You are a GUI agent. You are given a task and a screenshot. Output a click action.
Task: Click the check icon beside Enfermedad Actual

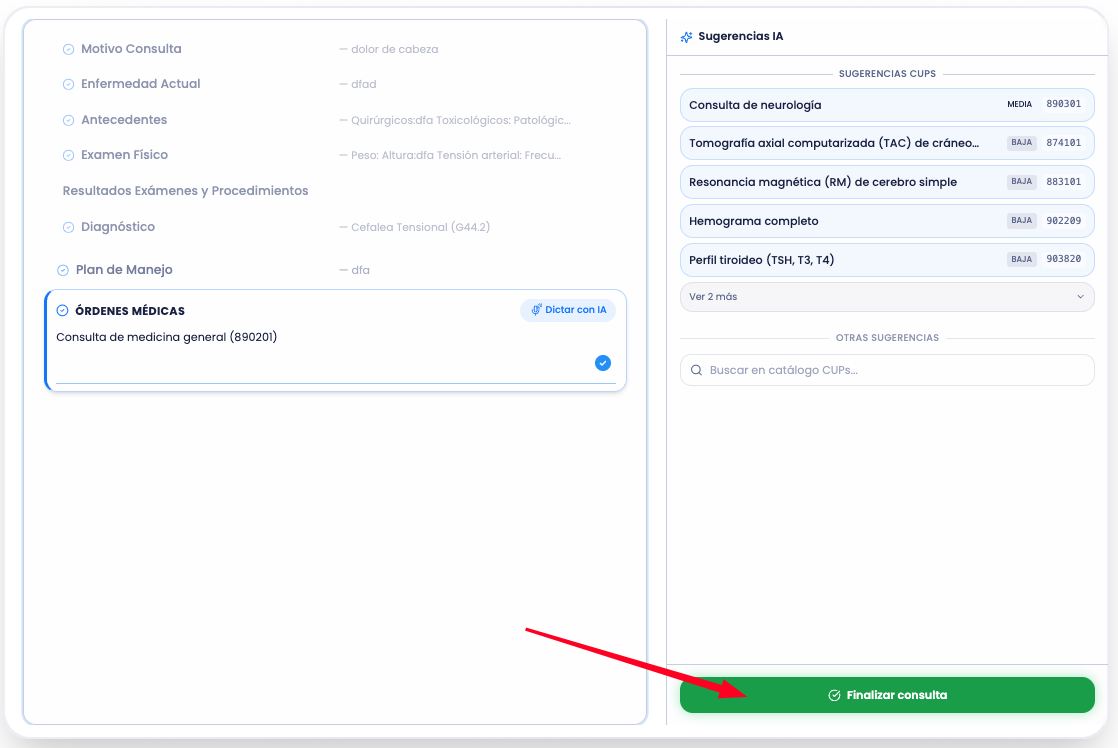(68, 84)
